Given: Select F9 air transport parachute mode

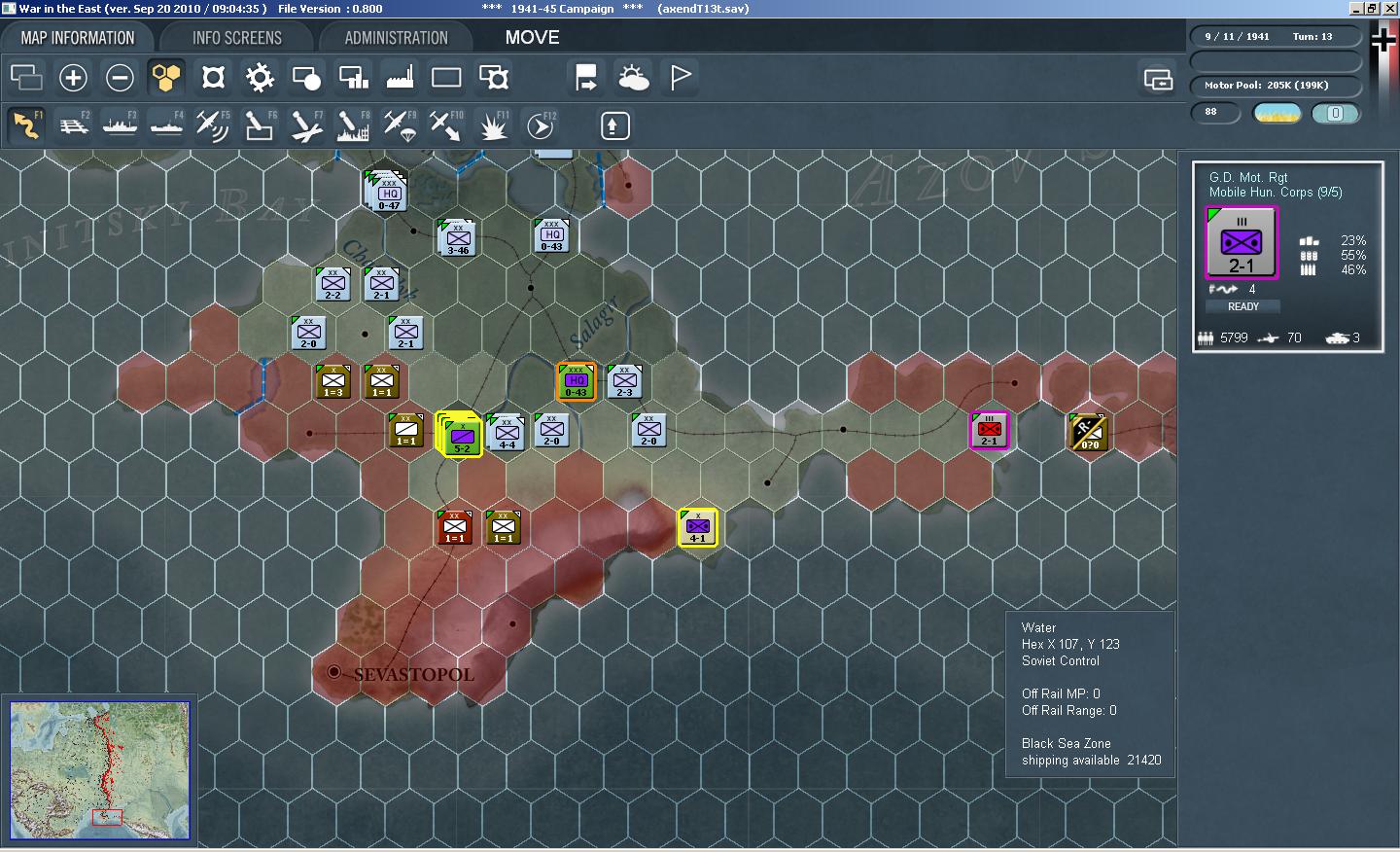Looking at the screenshot, I should pos(400,125).
